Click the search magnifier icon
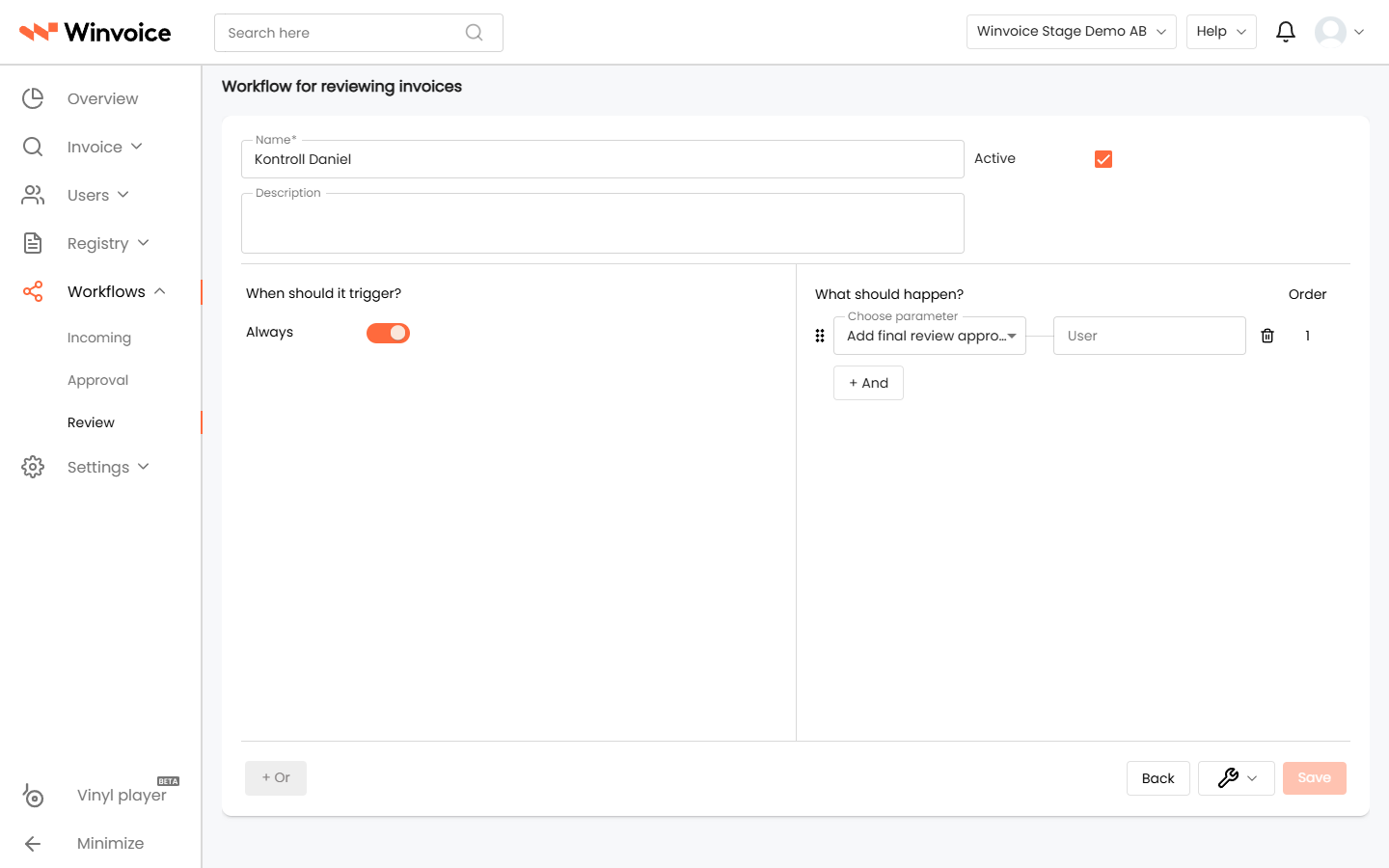 tap(474, 33)
